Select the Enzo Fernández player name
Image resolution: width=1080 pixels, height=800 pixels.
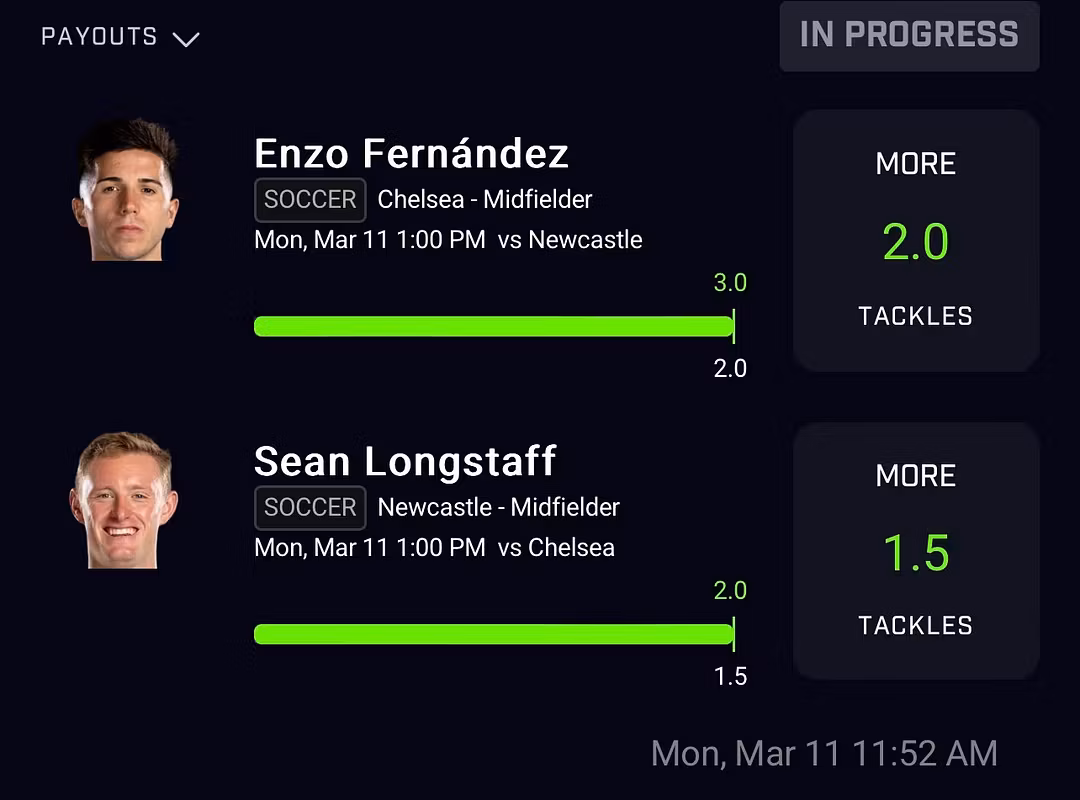click(411, 154)
